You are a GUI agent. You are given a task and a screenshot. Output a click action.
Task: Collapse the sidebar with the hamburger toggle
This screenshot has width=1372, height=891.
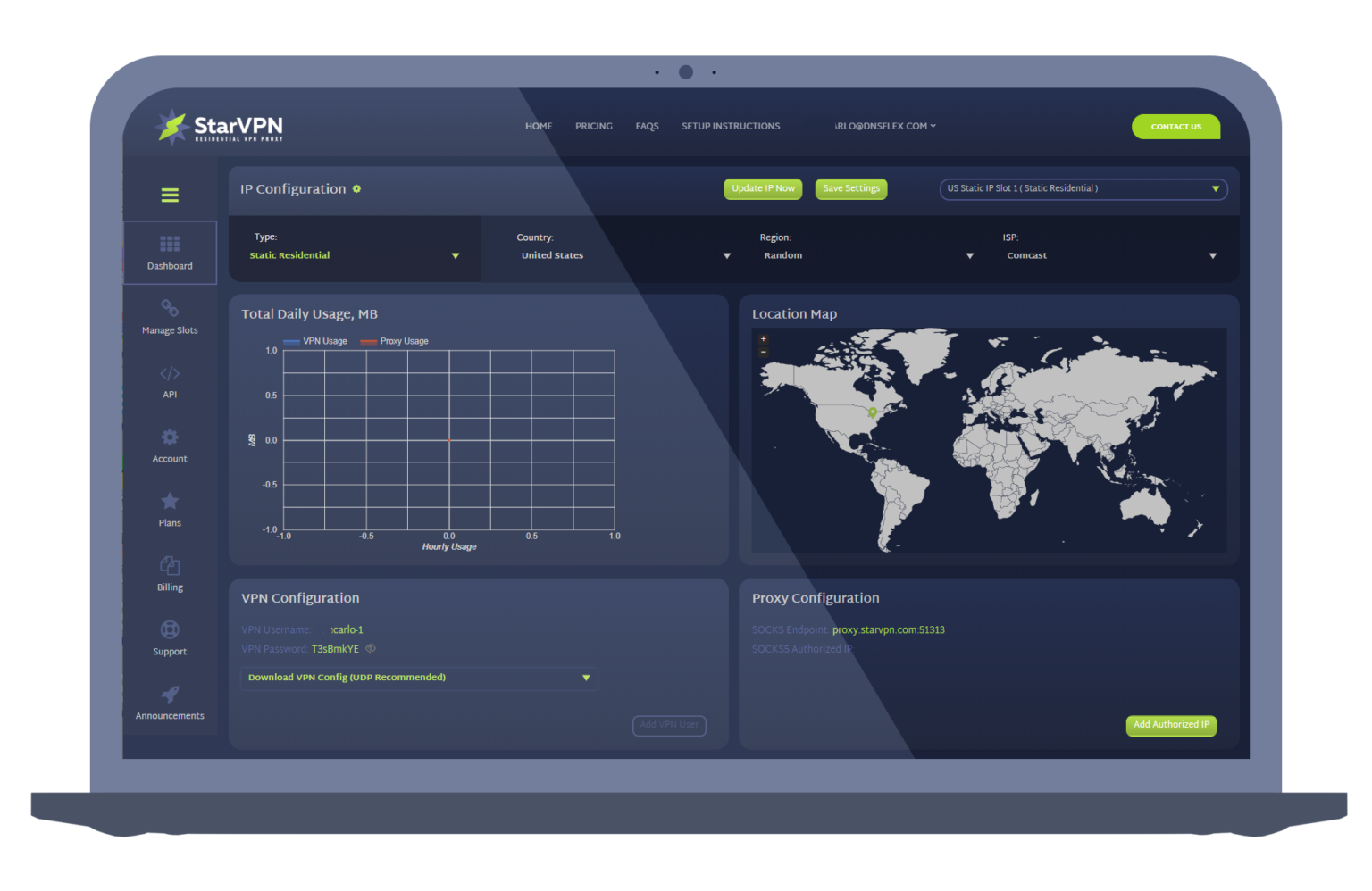tap(169, 195)
